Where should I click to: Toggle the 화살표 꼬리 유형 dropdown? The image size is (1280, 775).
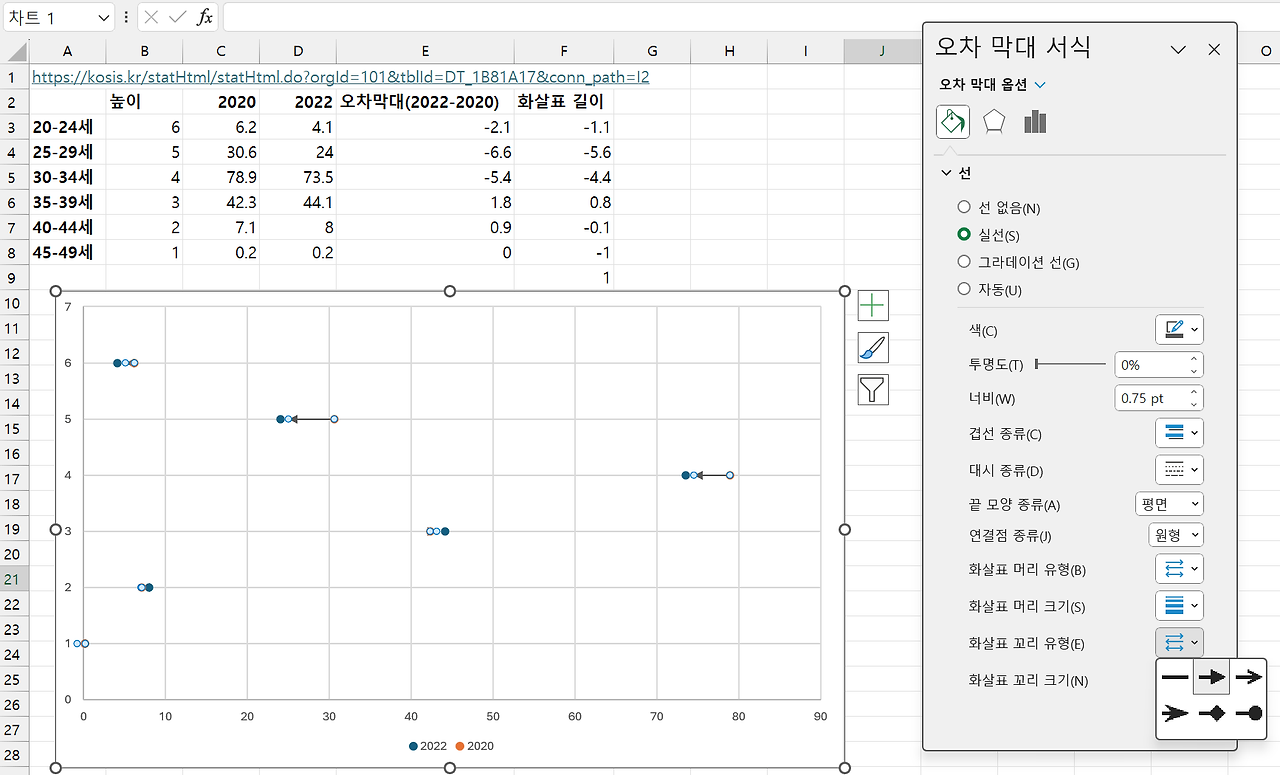pyautogui.click(x=1179, y=641)
